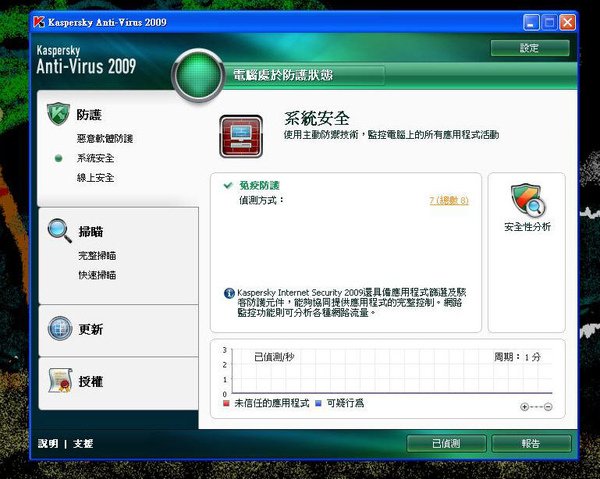
Task: Click the green shield 防護 icon
Action: 58,114
